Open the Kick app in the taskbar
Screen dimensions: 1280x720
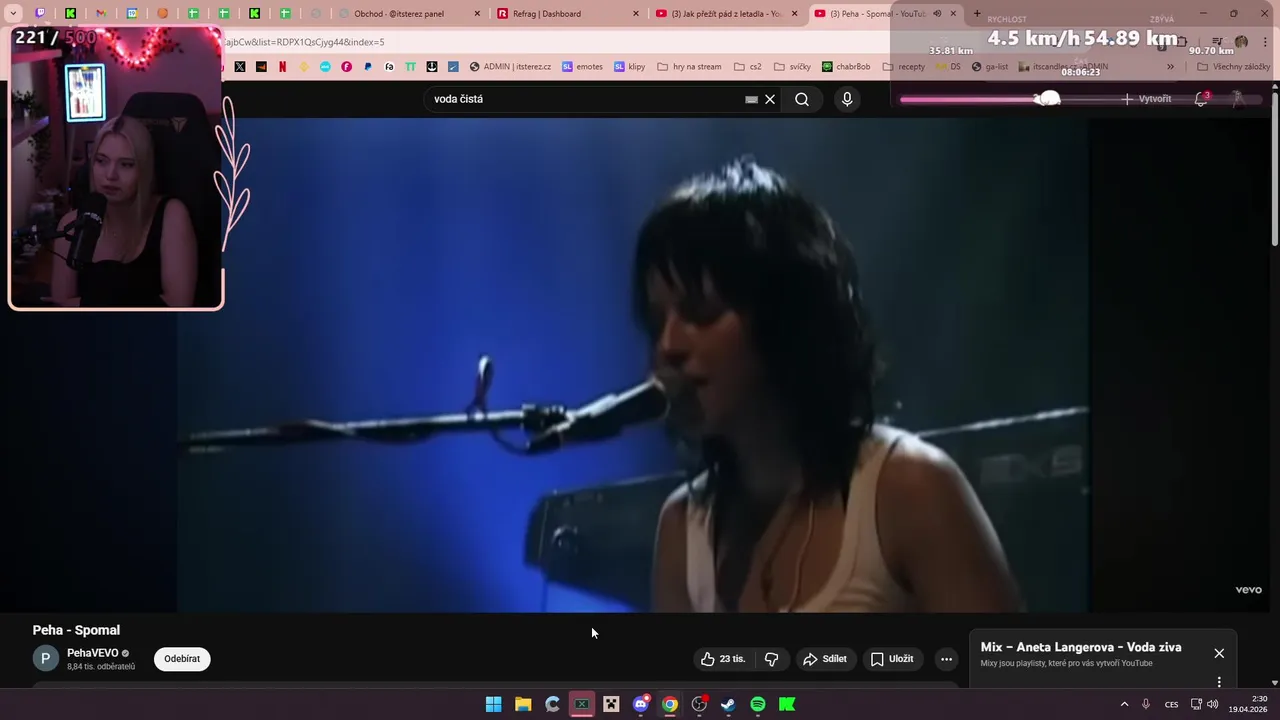coord(787,704)
